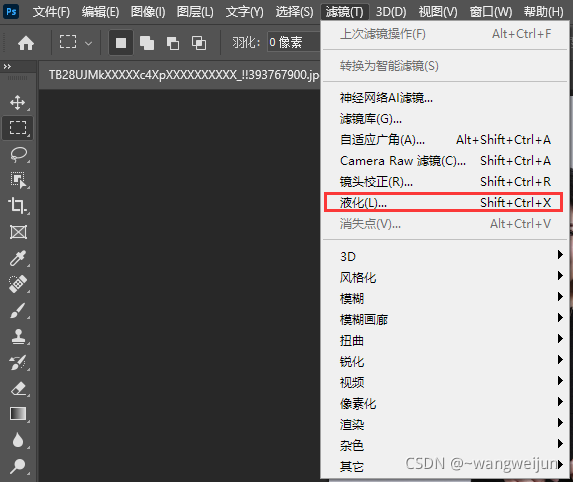Expand the 风格化 submenu
This screenshot has height=482, width=573.
(x=444, y=277)
